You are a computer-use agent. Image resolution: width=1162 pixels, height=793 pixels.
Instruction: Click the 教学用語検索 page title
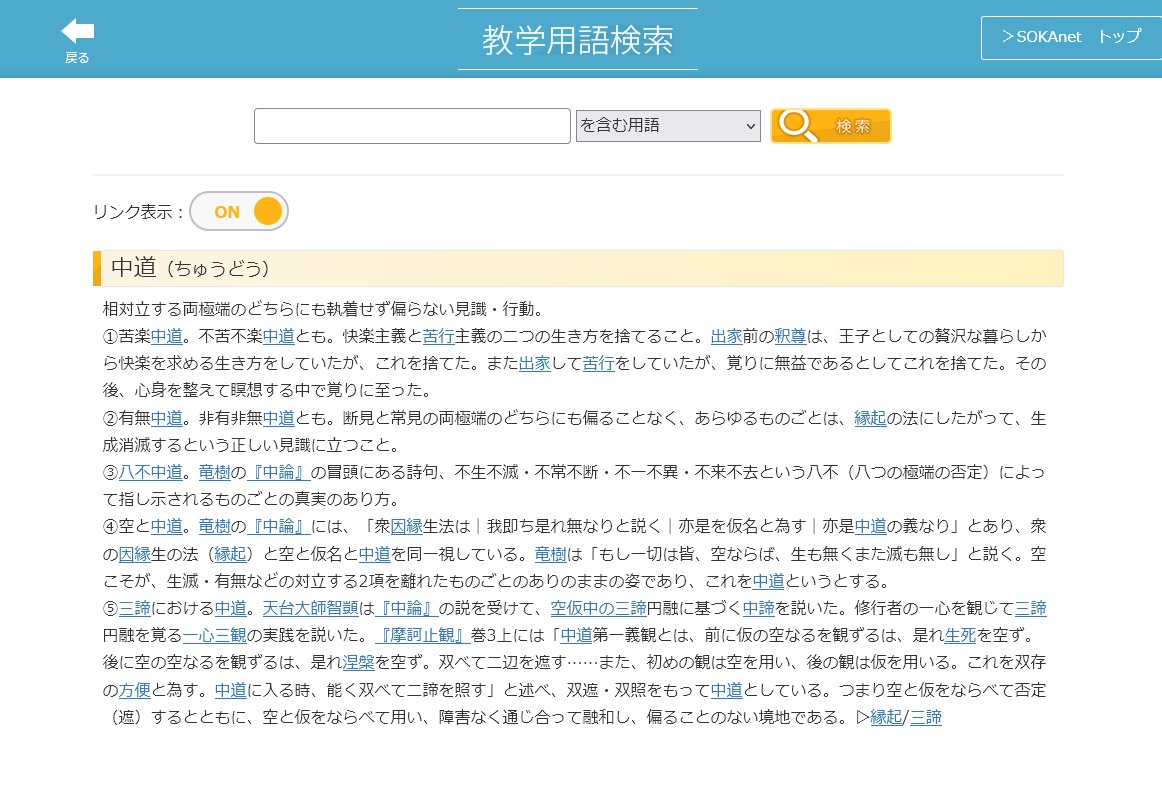pos(577,40)
